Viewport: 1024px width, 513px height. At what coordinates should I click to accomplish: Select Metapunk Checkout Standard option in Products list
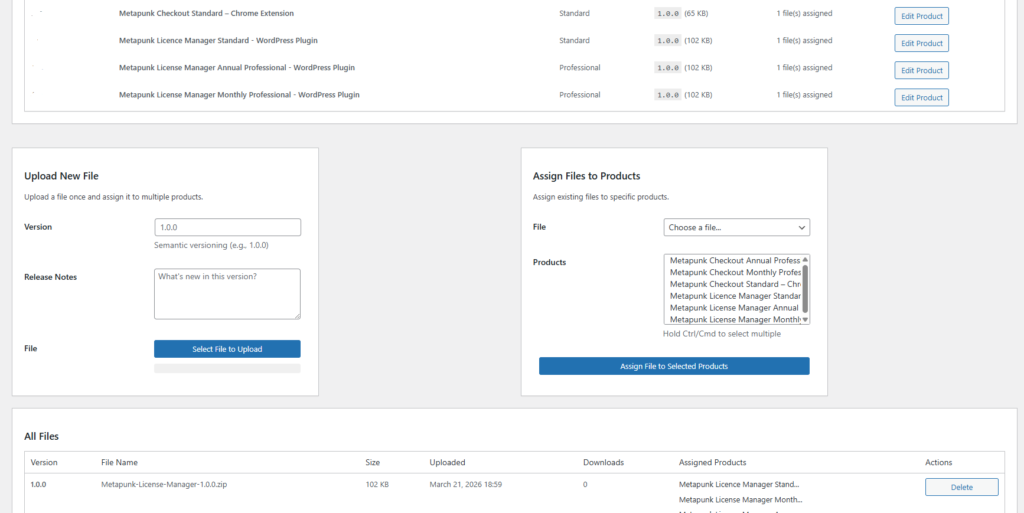click(x=734, y=284)
